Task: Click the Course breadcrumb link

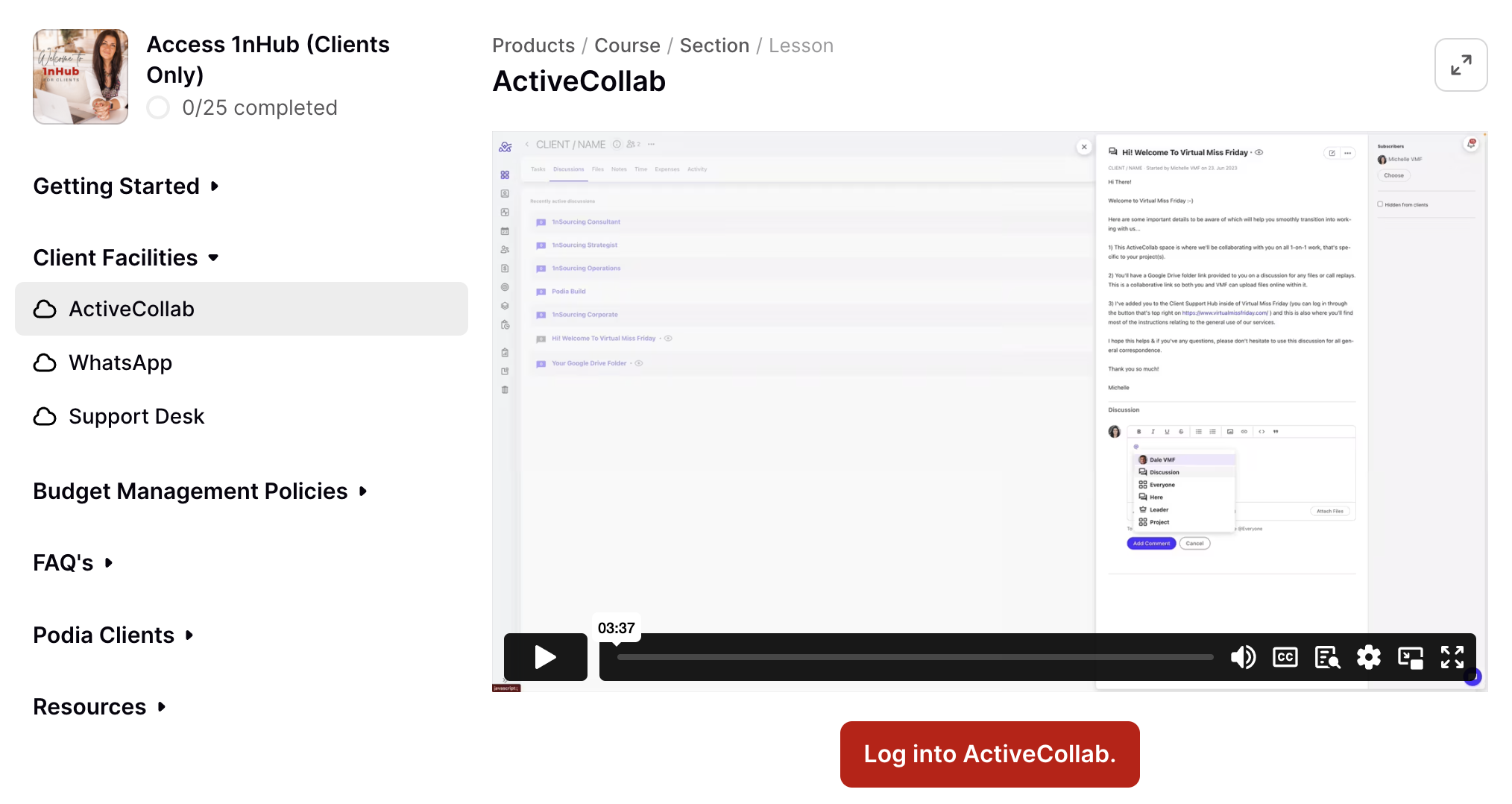Action: (x=627, y=45)
